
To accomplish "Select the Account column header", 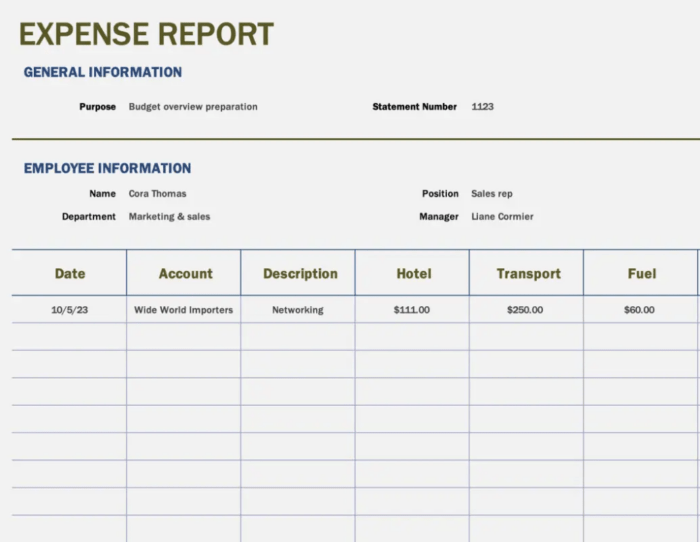I will tap(185, 274).
